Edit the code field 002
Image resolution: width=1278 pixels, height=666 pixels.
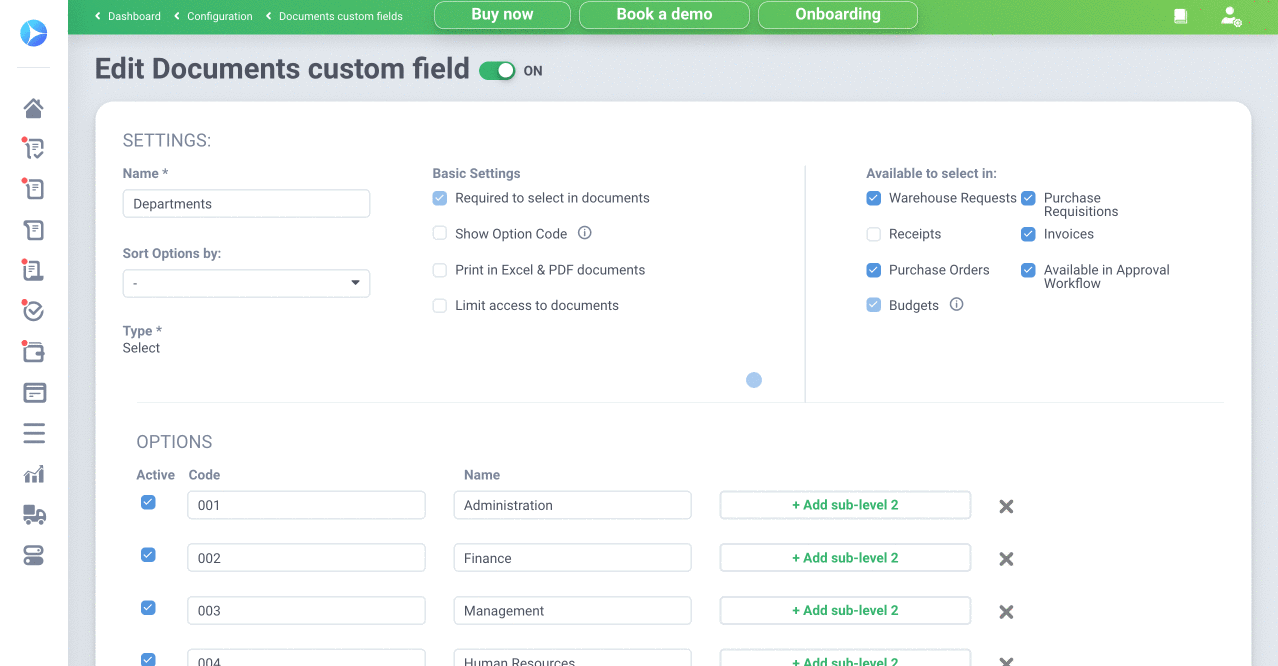[x=306, y=558]
